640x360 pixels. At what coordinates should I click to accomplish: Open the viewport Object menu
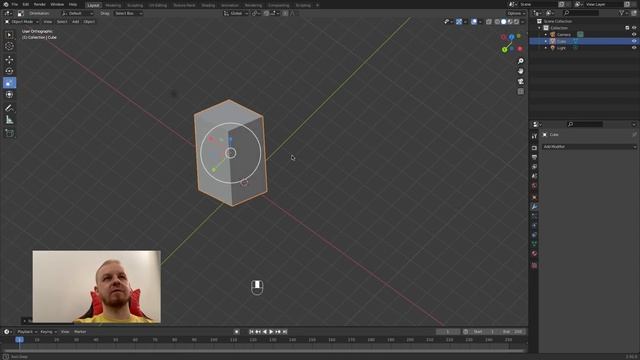point(89,22)
